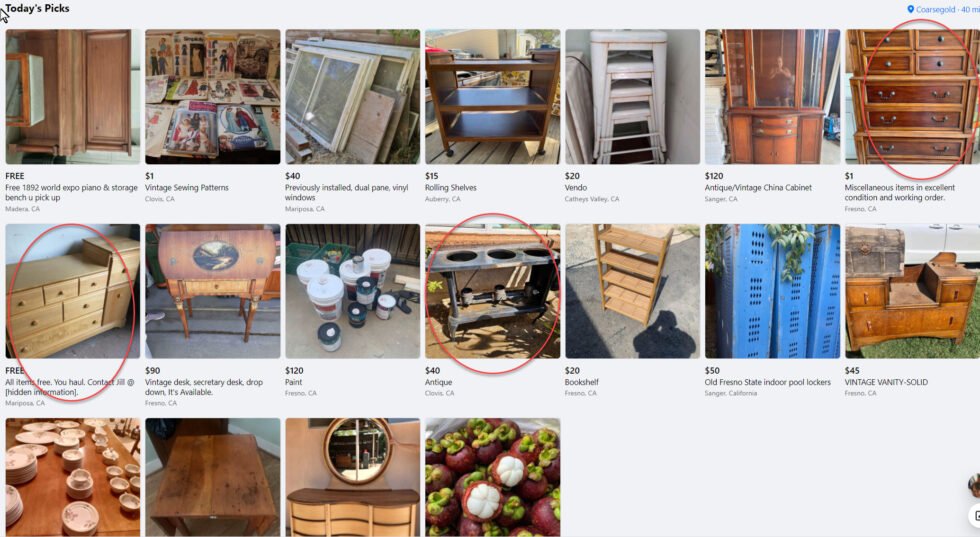The width and height of the screenshot is (980, 537).
Task: Click the Antique/Vintage China Cabinet title
Action: click(x=758, y=188)
